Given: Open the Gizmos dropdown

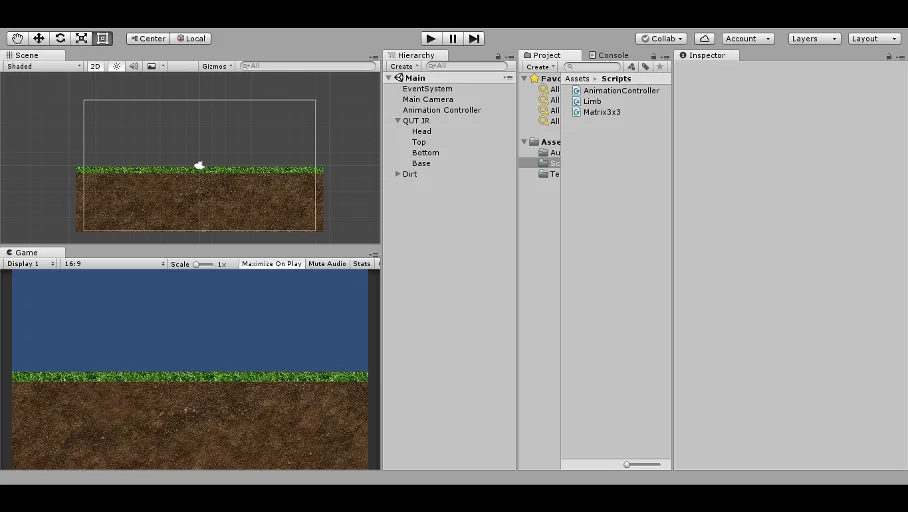Looking at the screenshot, I should click(x=217, y=66).
